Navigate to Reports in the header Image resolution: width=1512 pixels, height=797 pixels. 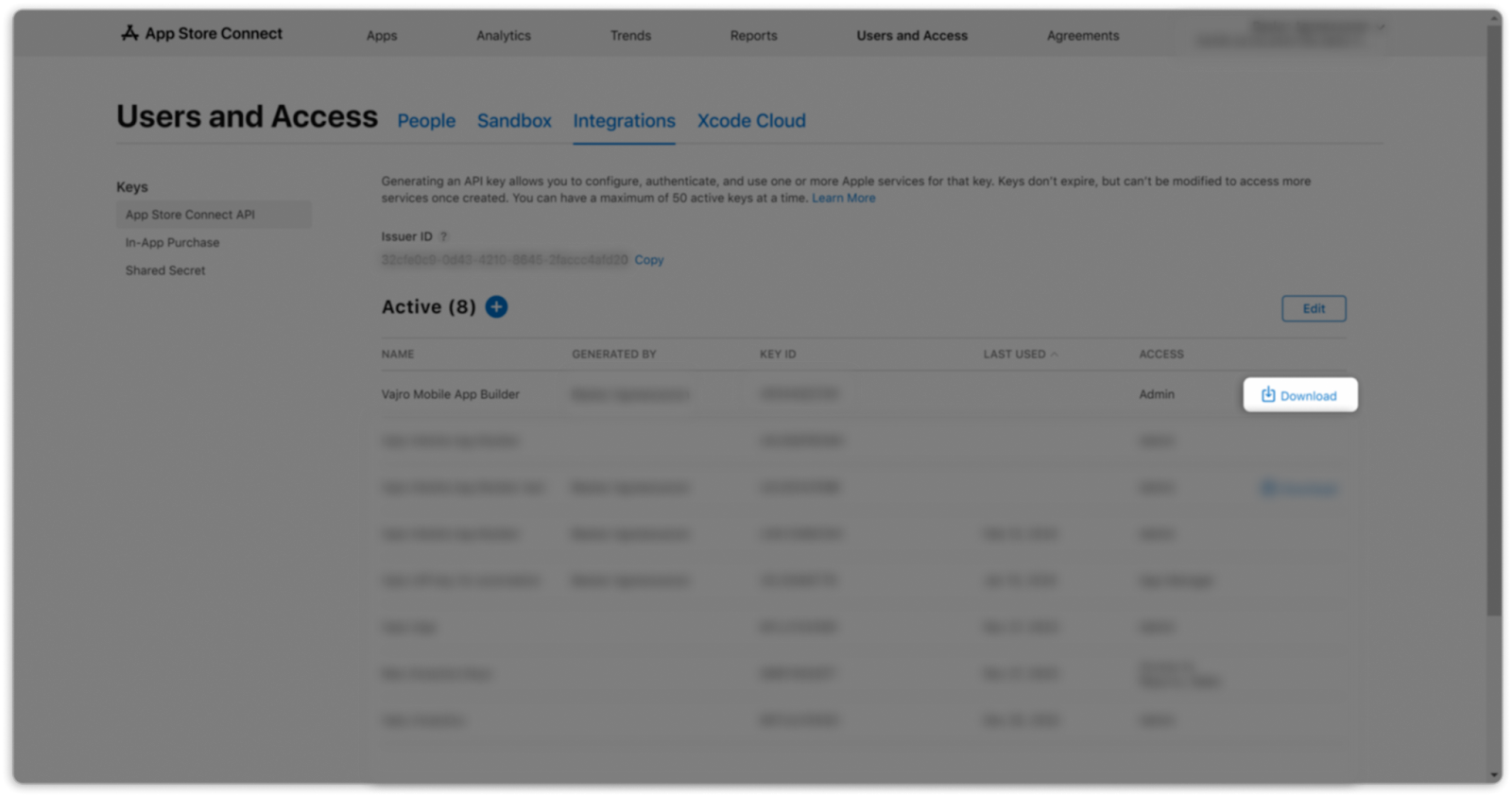coord(753,36)
